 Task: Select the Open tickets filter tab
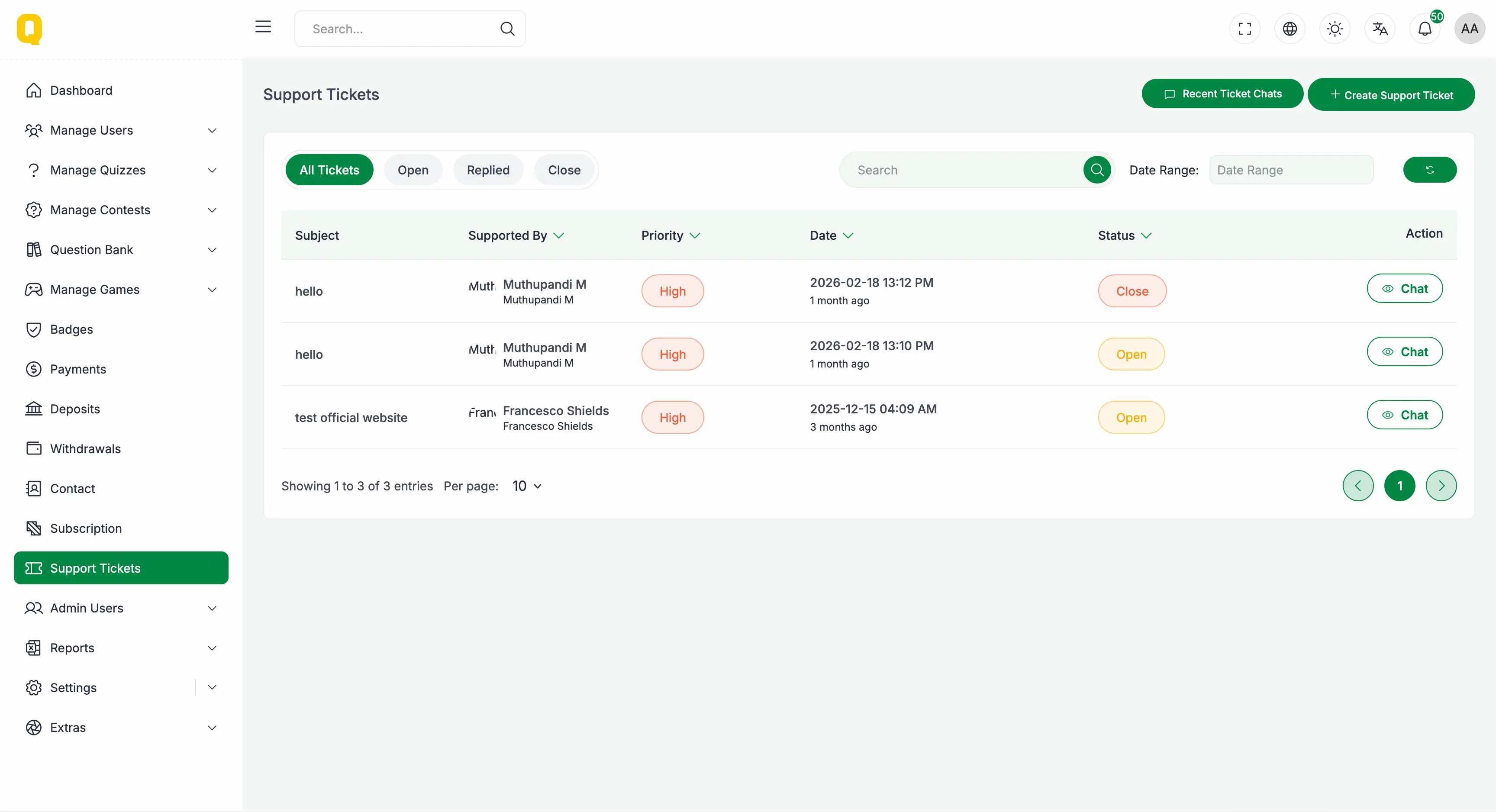[x=413, y=170]
